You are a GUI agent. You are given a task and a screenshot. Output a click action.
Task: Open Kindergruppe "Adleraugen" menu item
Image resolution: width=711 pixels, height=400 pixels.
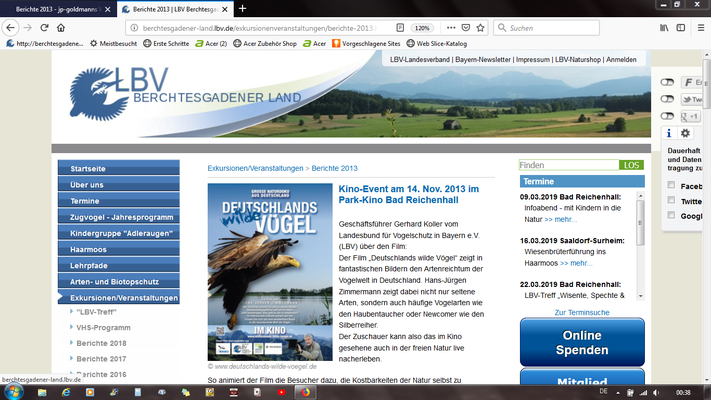click(119, 233)
